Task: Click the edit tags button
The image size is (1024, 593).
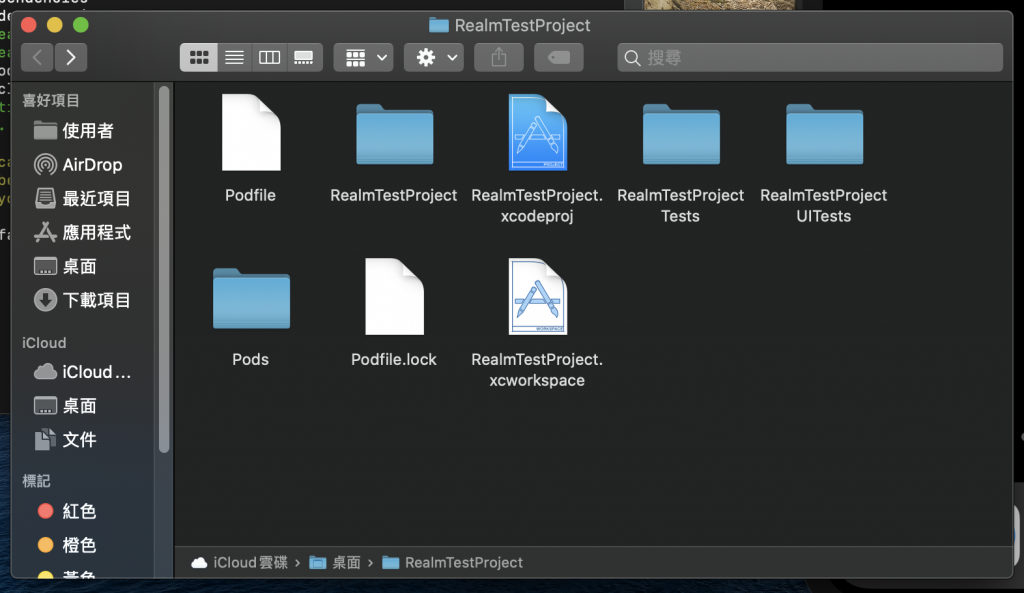Action: [x=559, y=57]
